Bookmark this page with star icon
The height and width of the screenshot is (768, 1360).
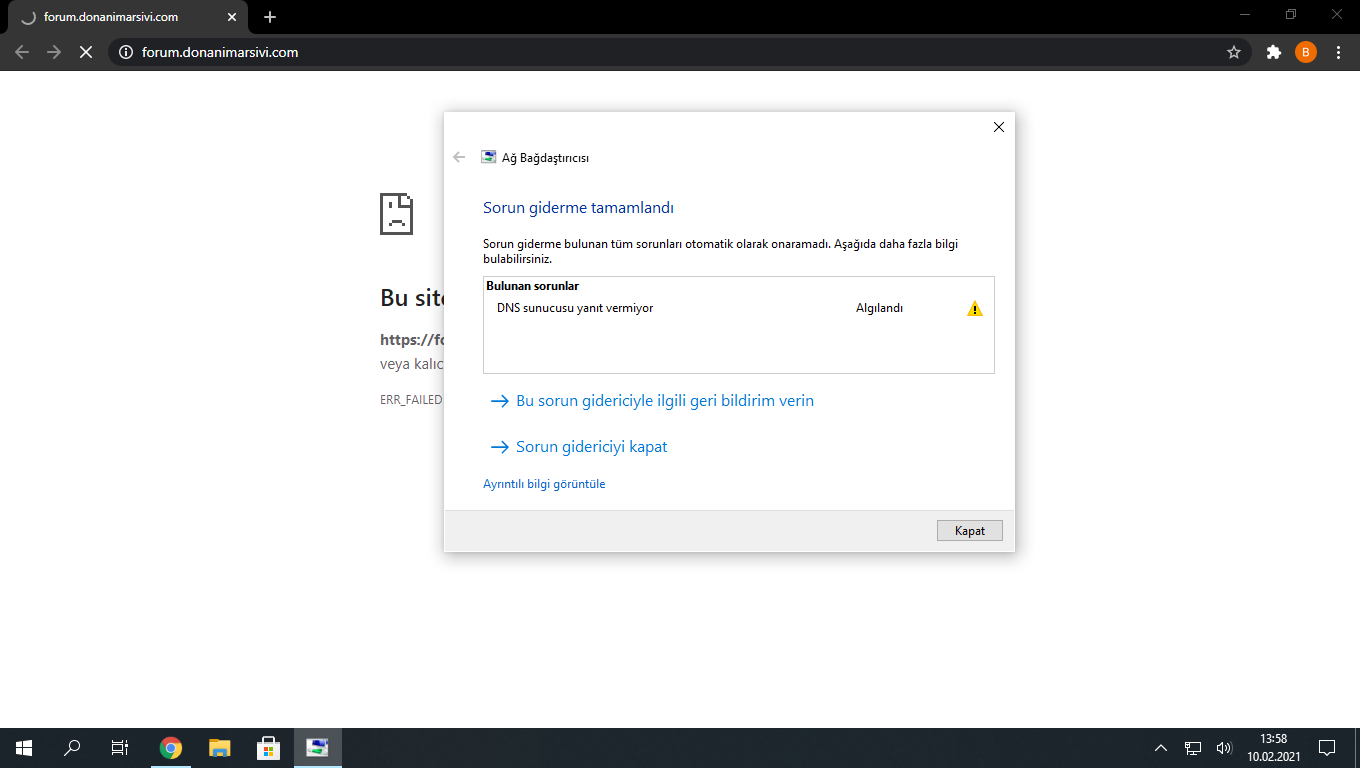[1234, 52]
